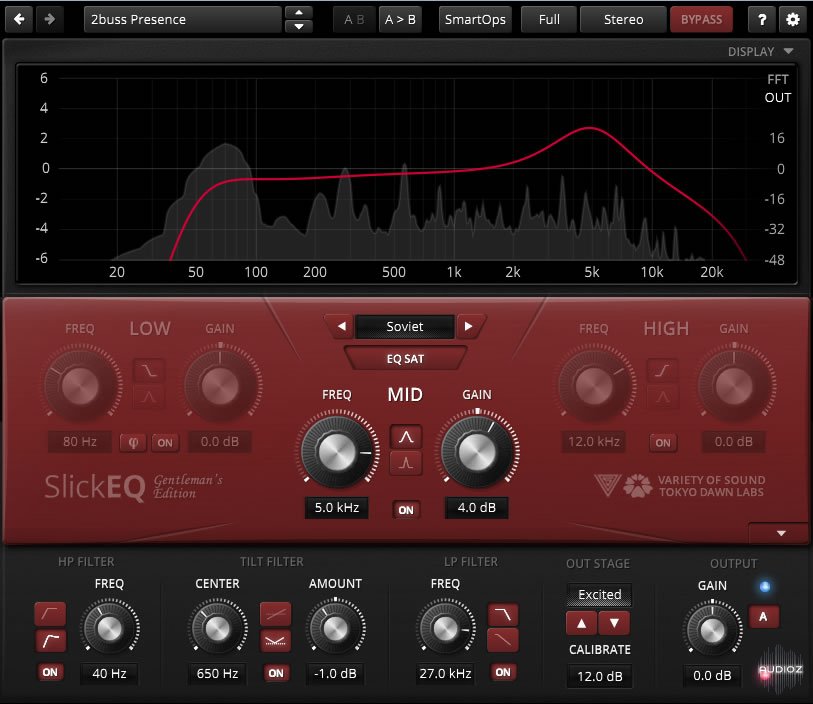Collapse the lower filter section arrow
The image size is (813, 704).
pos(781,533)
